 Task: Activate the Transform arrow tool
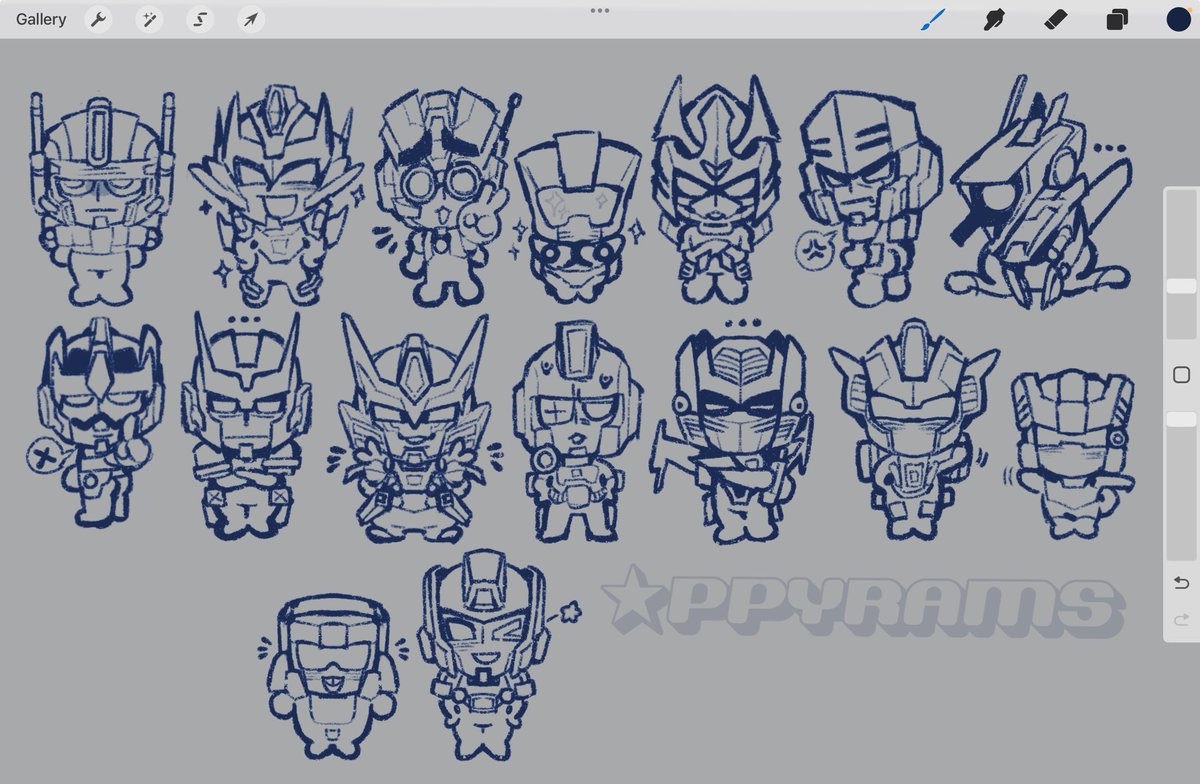coord(250,19)
